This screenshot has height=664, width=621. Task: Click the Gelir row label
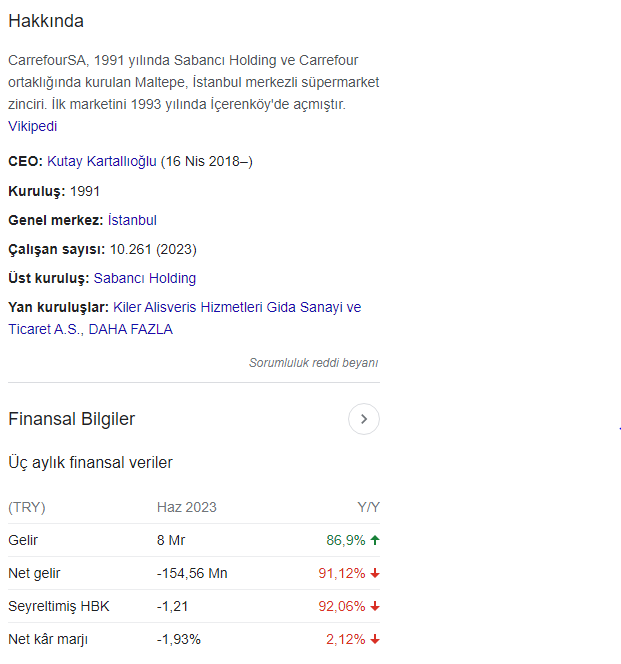pos(23,540)
